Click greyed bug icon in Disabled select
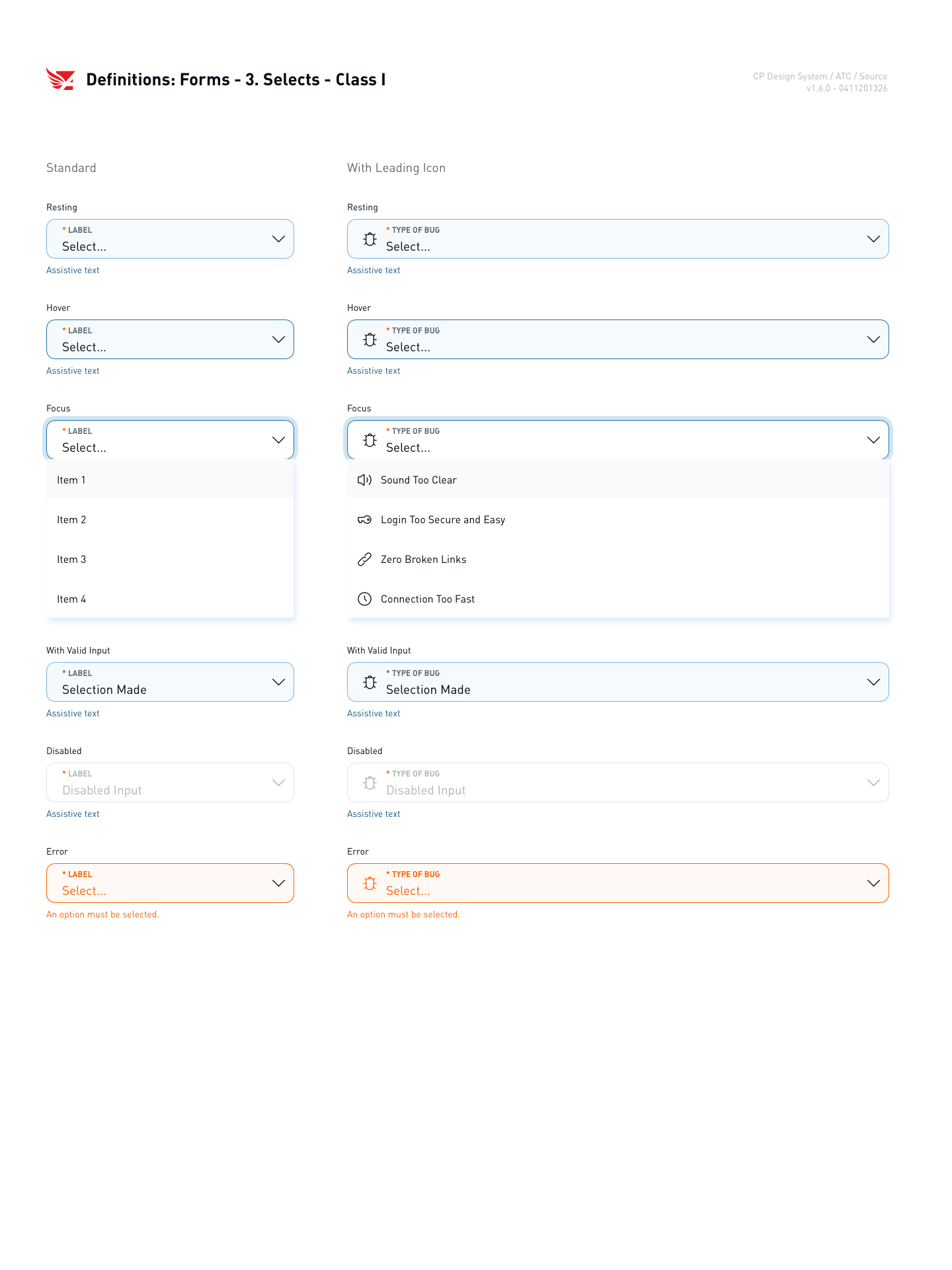The height and width of the screenshot is (1270, 952). 370,783
